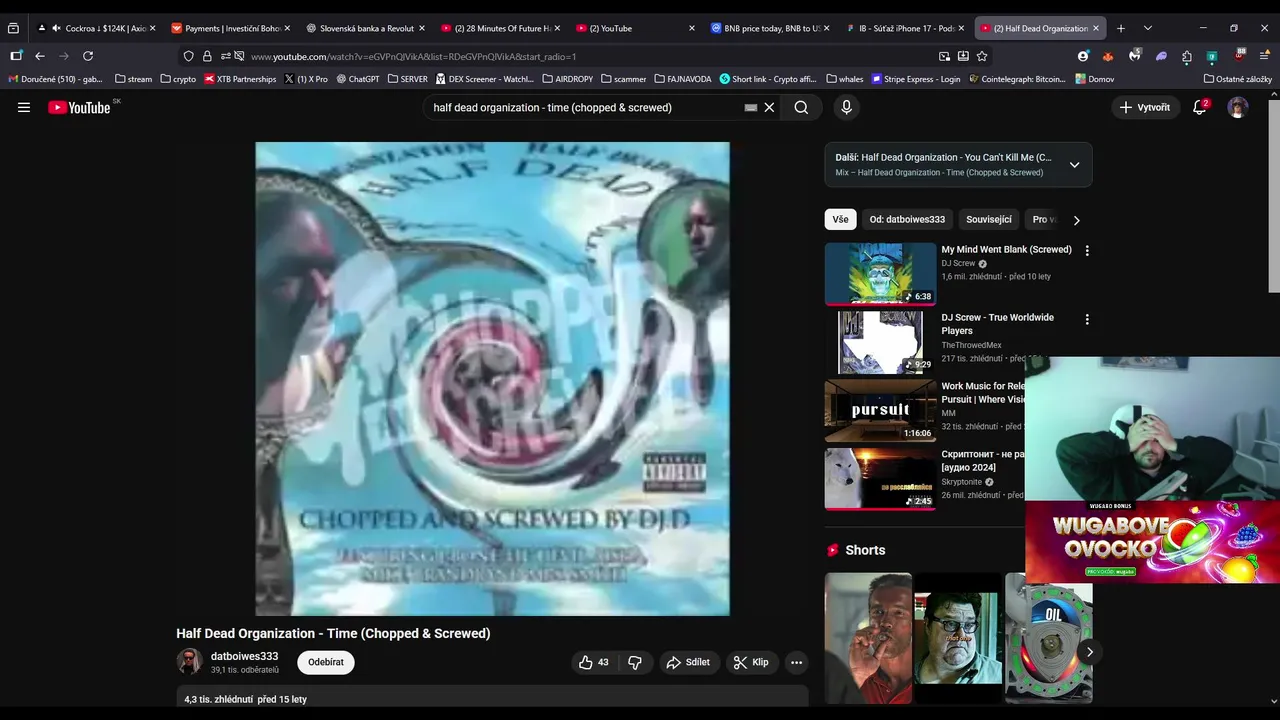Screen dimensions: 1280x720
Task: Open the ChatGPT bookmark
Action: pyautogui.click(x=358, y=79)
